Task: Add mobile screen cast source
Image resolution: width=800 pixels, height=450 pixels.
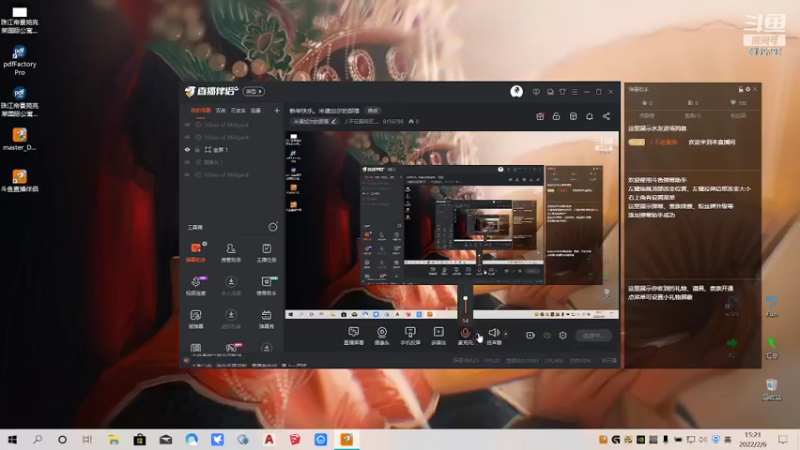Action: point(410,336)
